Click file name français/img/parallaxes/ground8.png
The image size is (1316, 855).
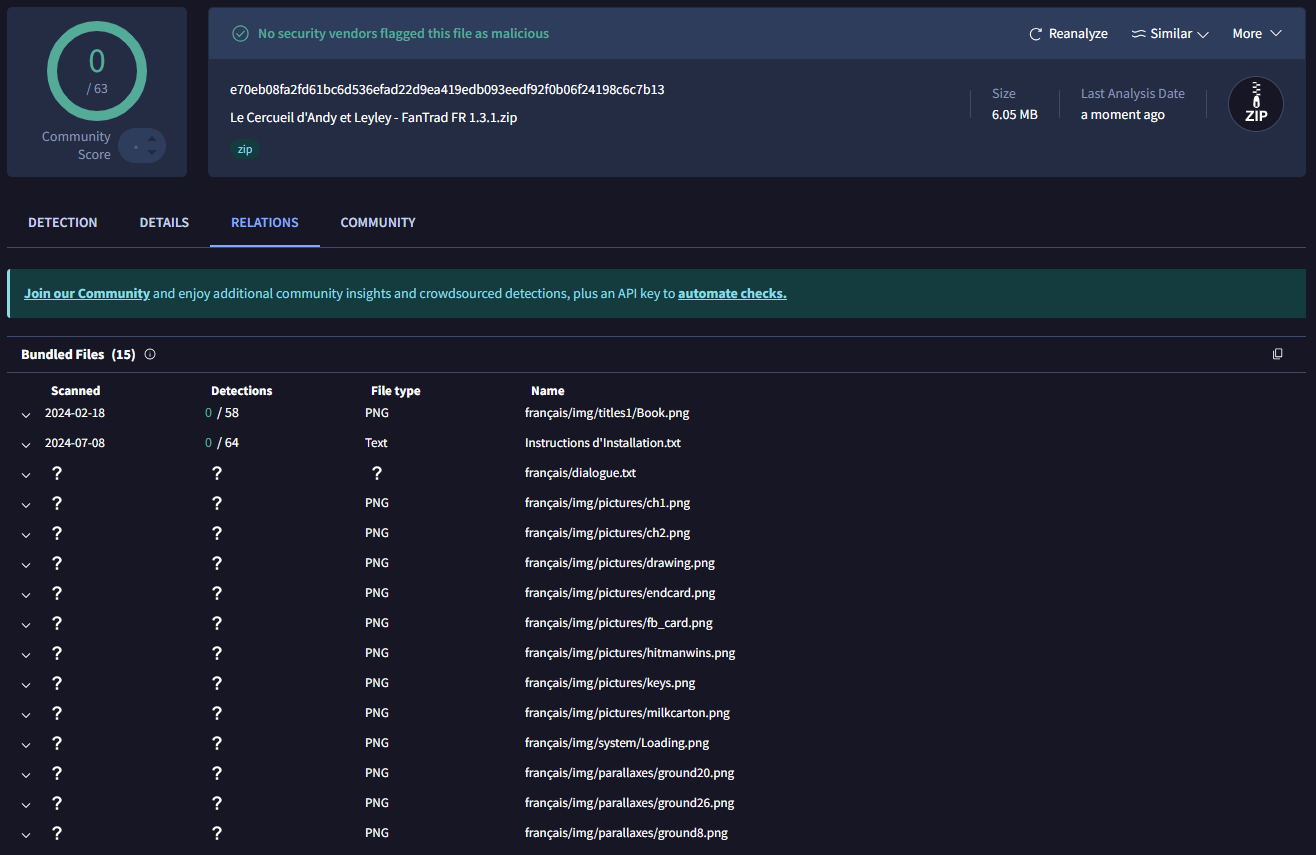click(x=626, y=833)
